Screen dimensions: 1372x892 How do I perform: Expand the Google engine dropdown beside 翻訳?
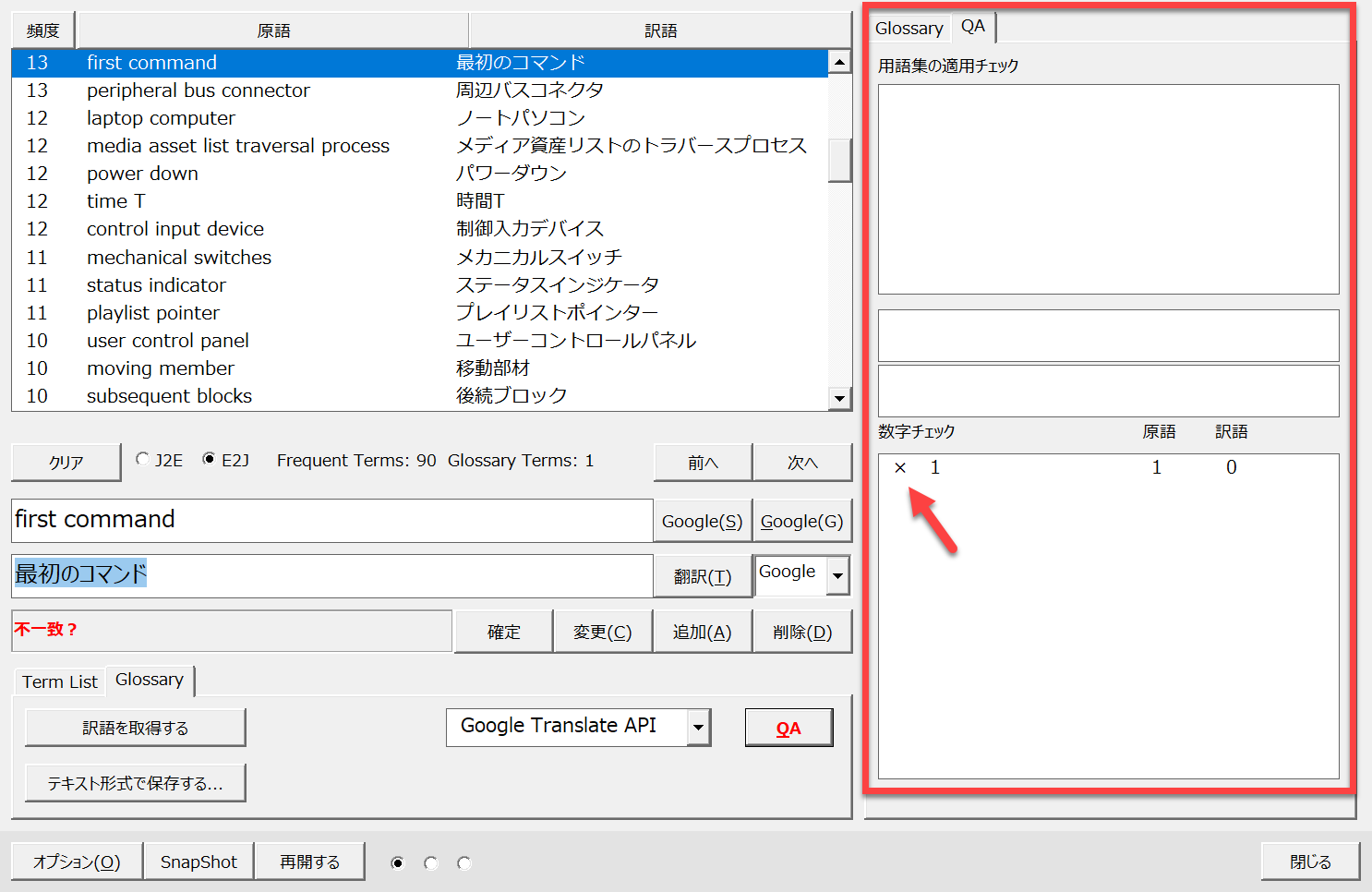coord(837,576)
